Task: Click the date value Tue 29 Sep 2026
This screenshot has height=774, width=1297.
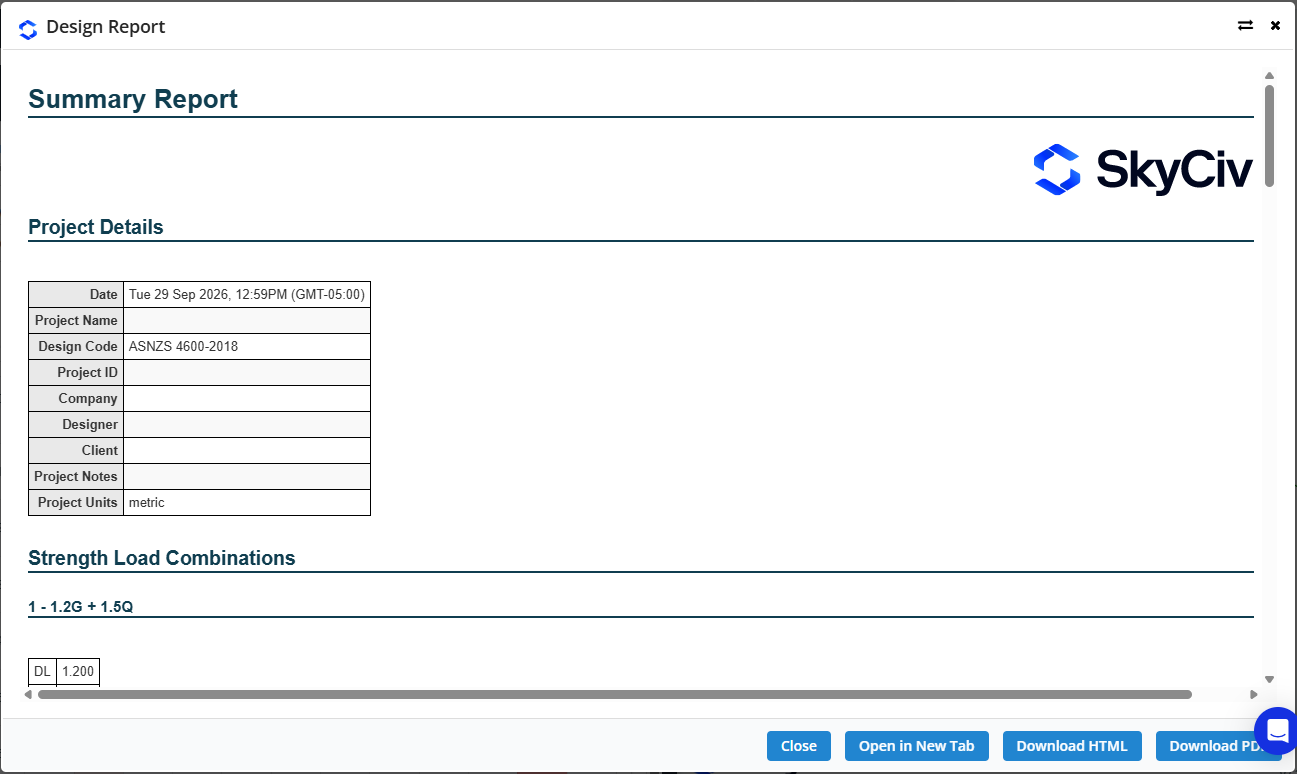Action: pos(247,295)
